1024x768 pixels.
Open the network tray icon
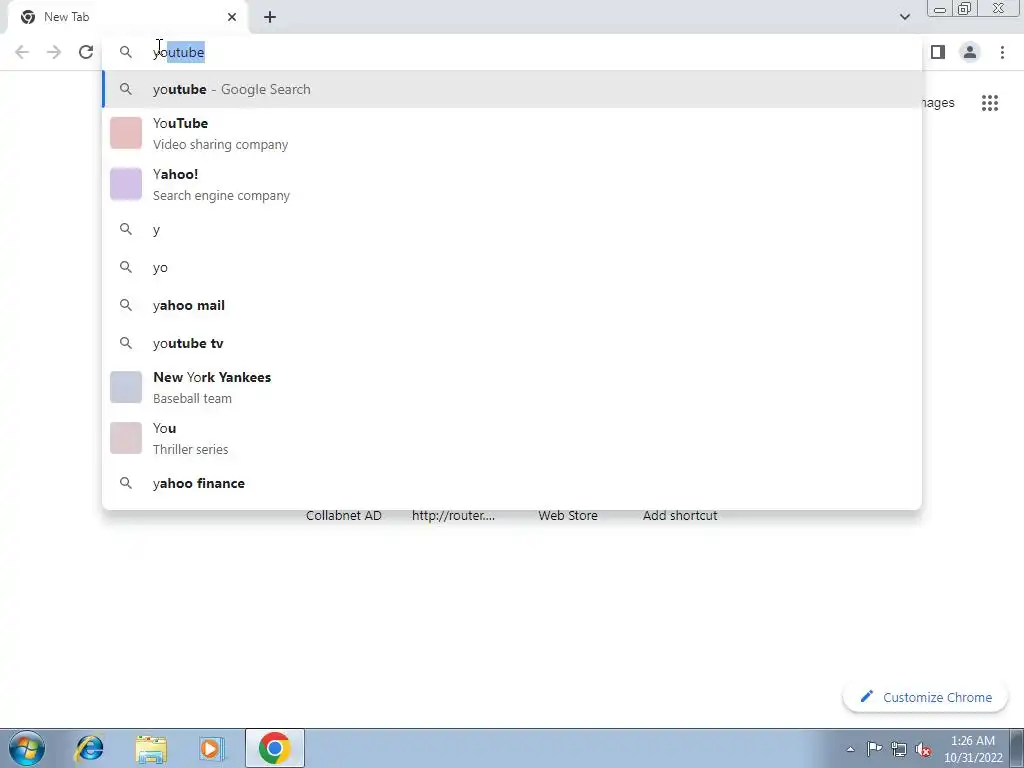point(899,749)
